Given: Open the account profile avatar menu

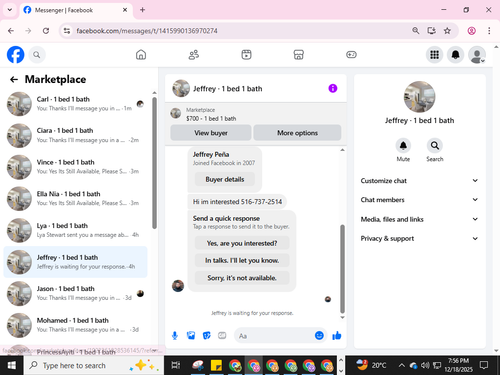Looking at the screenshot, I should tap(477, 55).
